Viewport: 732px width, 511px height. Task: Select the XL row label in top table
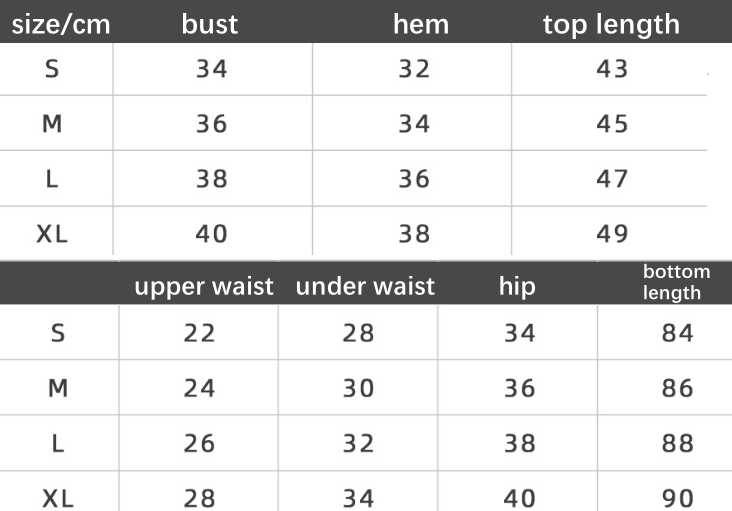pyautogui.click(x=52, y=234)
